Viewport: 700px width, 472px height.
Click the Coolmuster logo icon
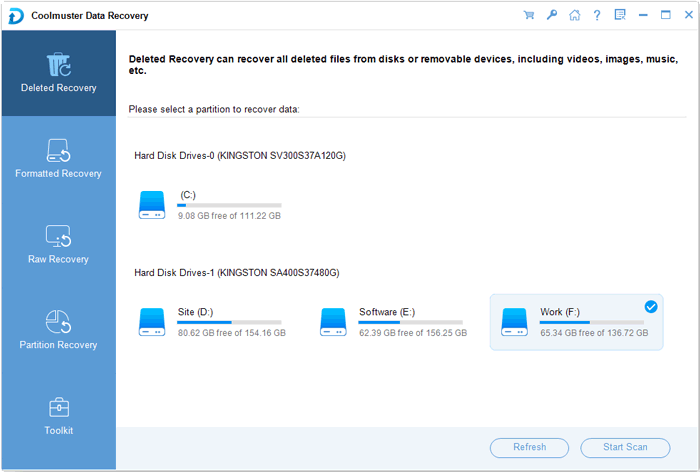(16, 15)
